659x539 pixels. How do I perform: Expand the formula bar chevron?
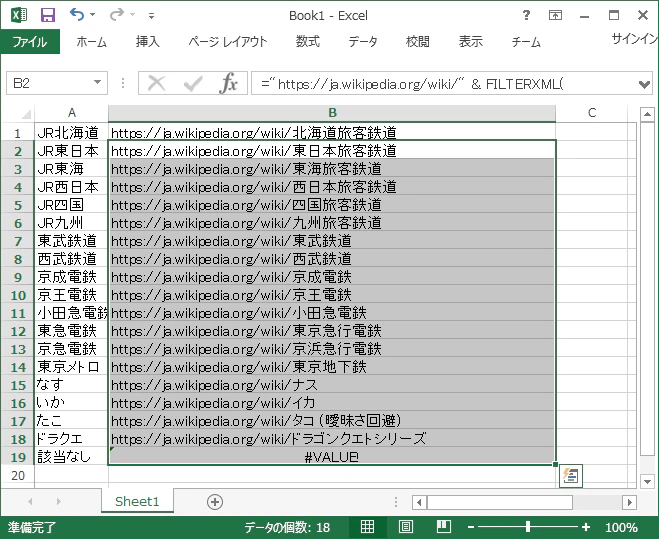click(644, 84)
